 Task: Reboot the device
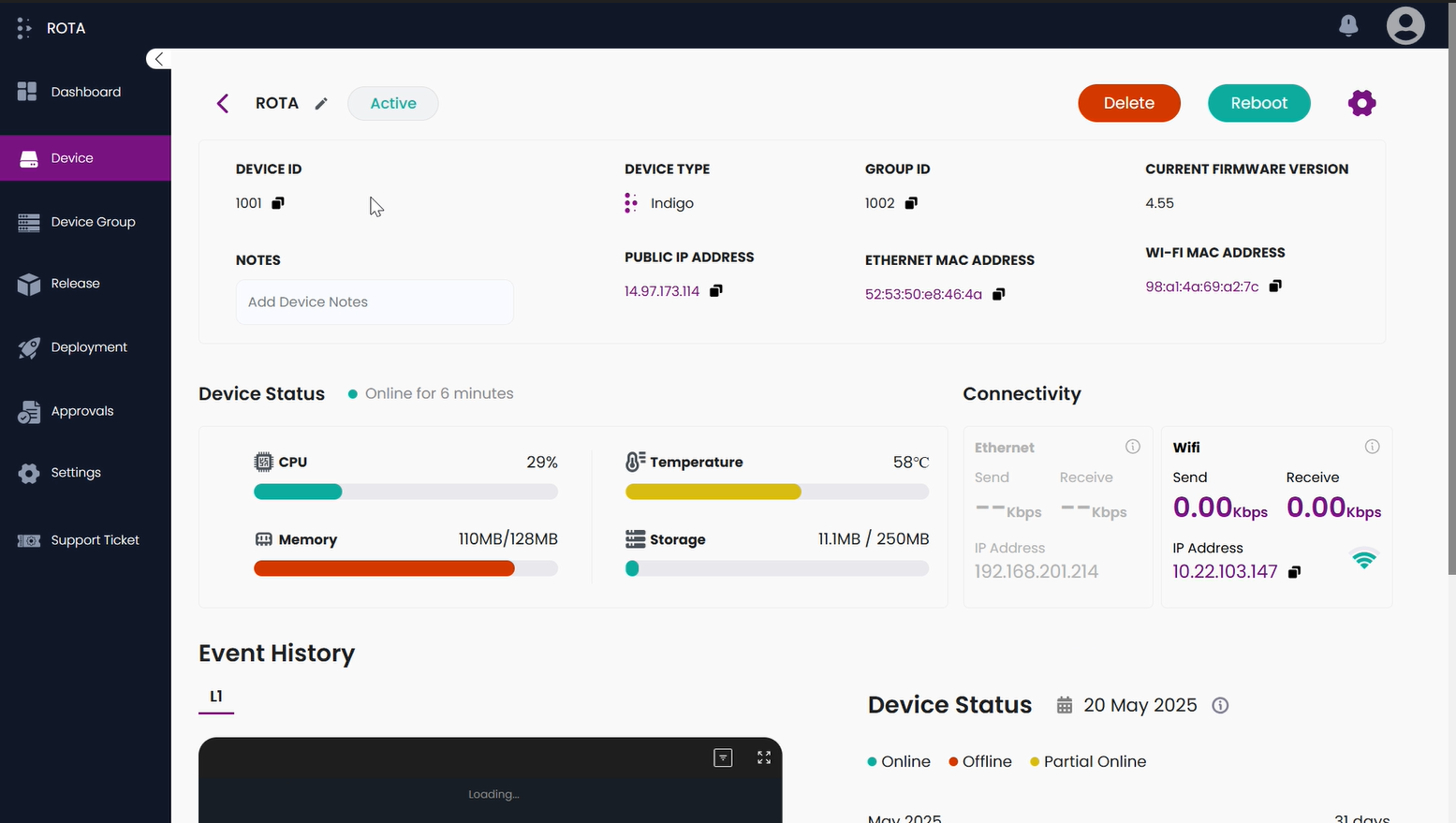coord(1258,103)
